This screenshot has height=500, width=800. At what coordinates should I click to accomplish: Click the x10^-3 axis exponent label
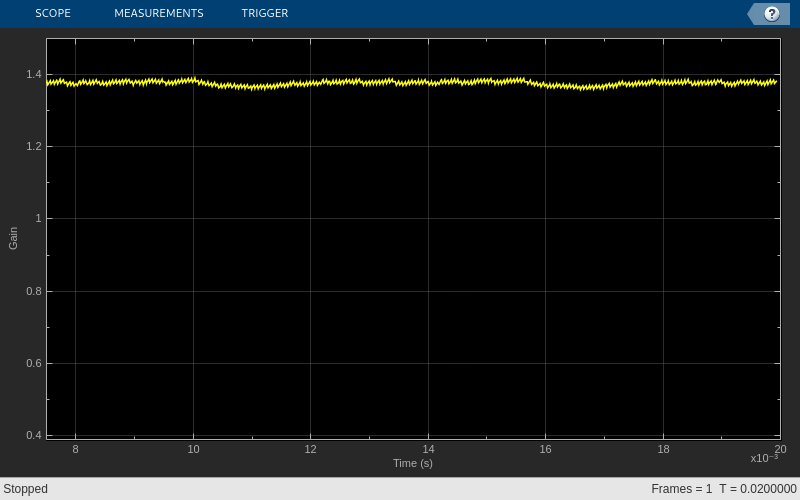tap(764, 458)
